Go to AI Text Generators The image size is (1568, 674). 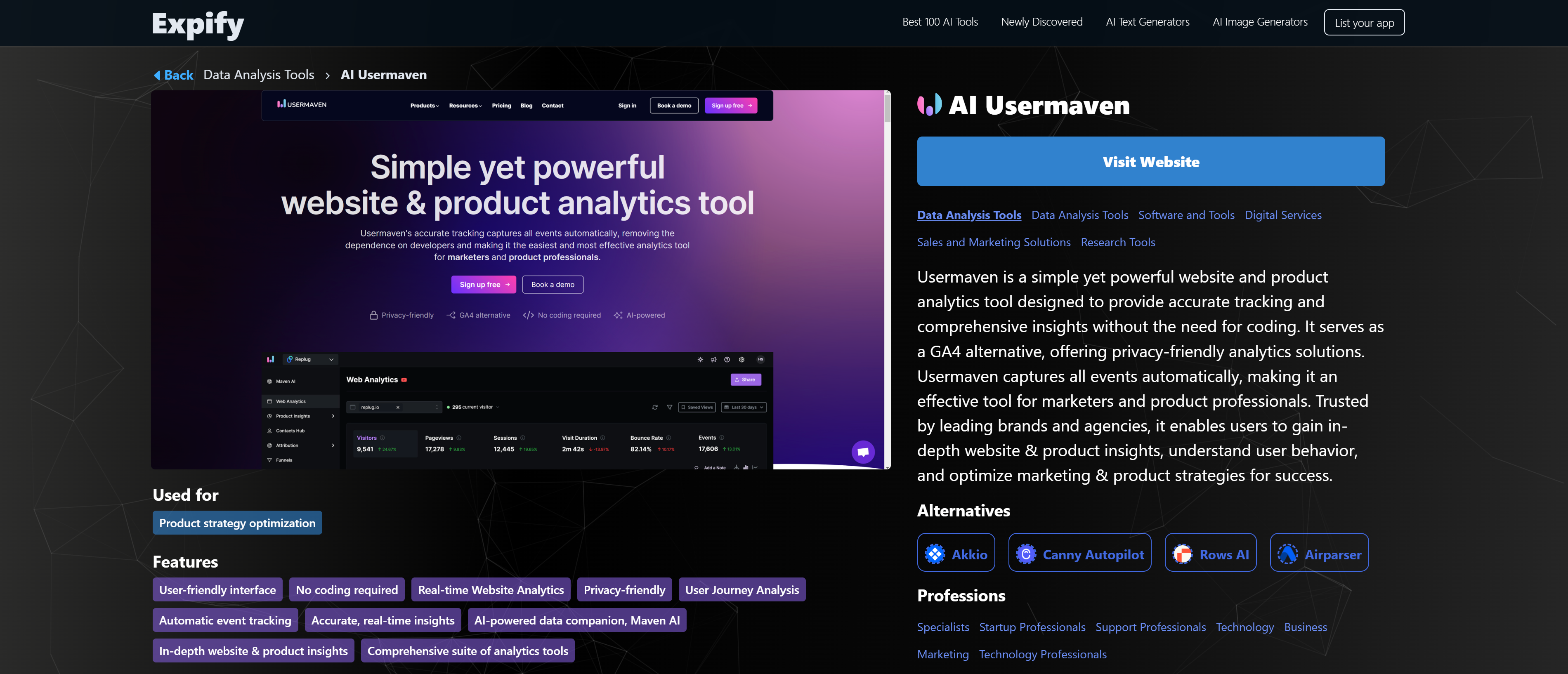click(x=1148, y=22)
